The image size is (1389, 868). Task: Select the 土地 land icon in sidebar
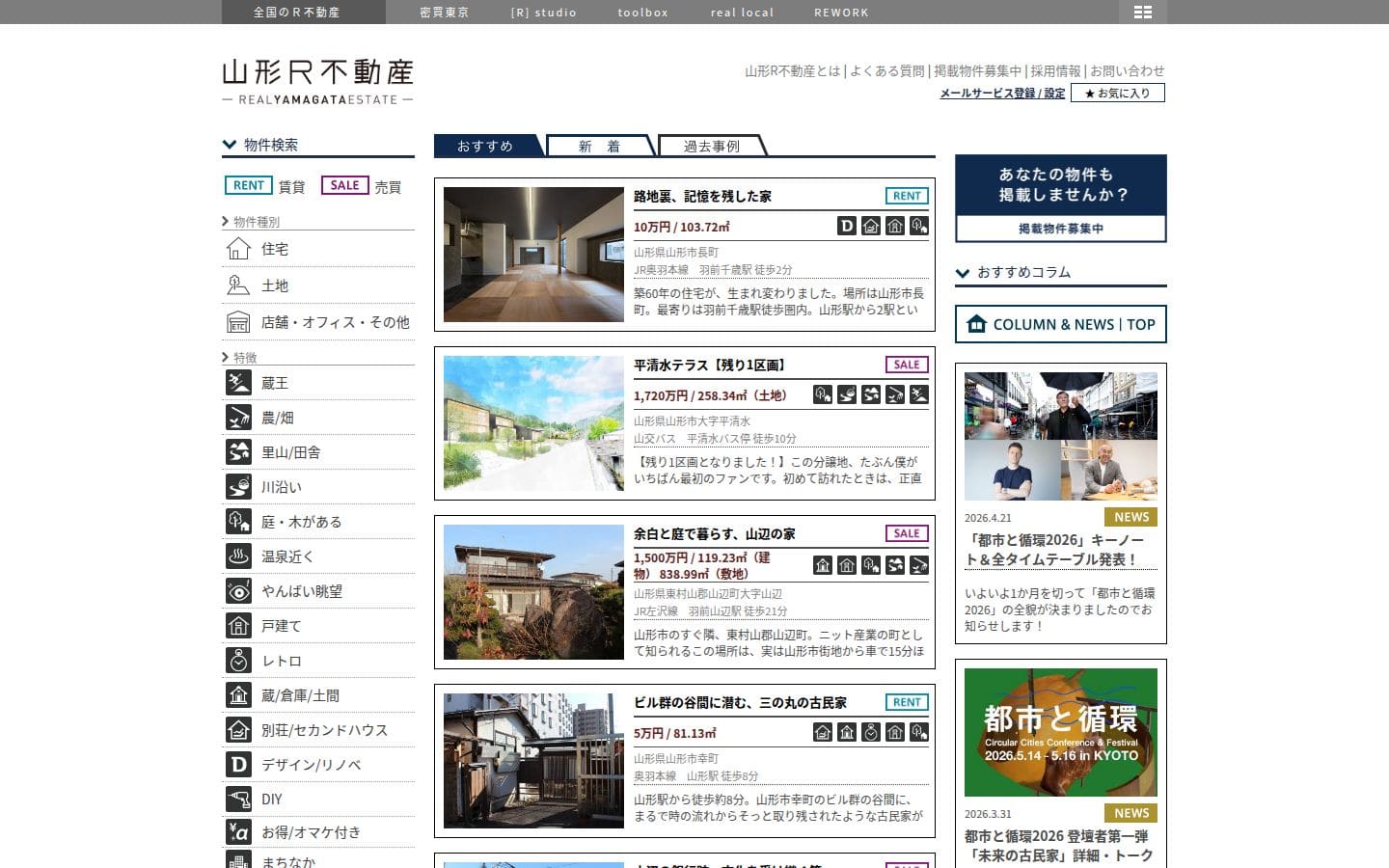click(x=238, y=285)
